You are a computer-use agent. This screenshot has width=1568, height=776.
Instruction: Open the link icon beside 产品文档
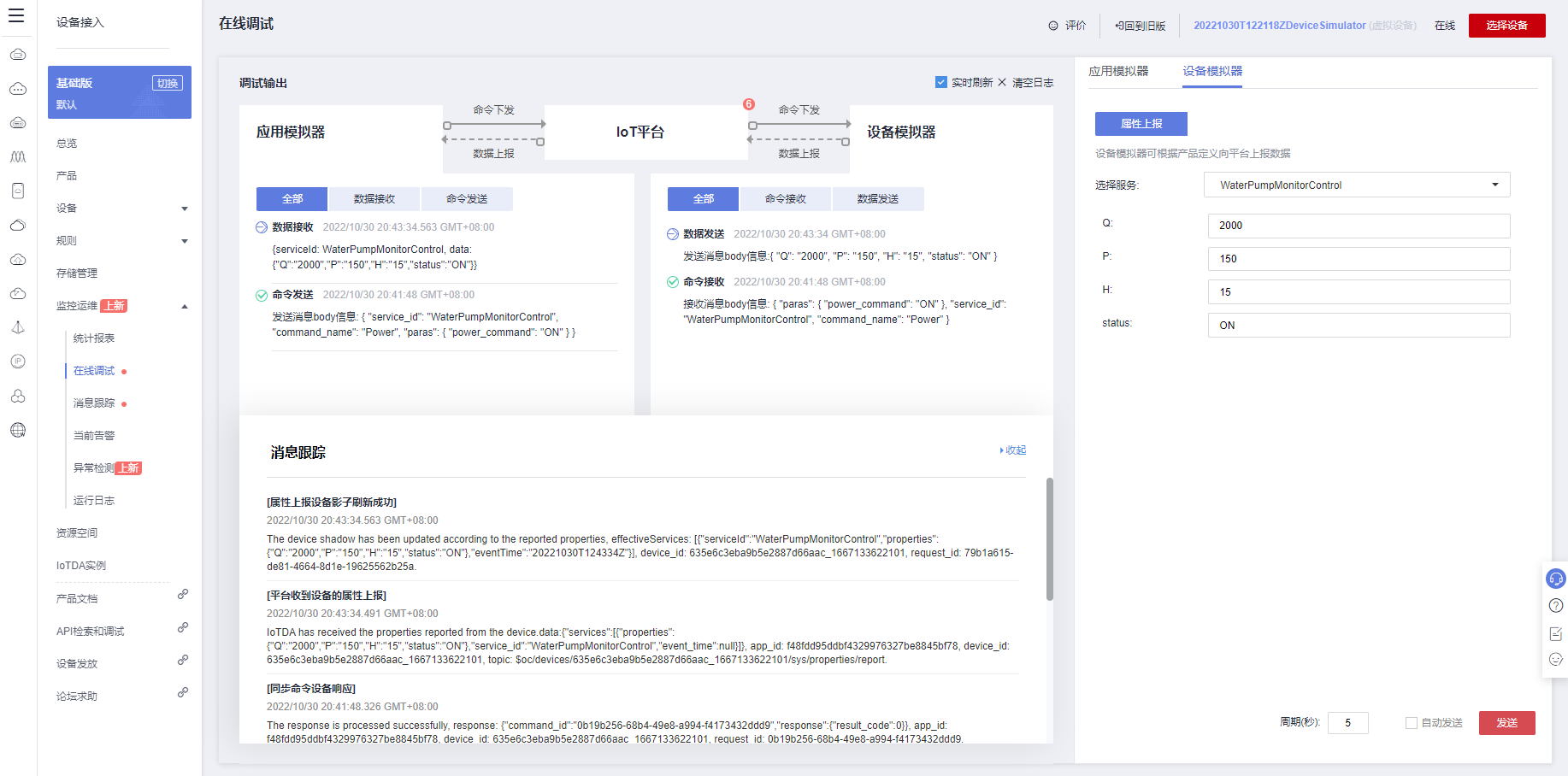pos(183,594)
